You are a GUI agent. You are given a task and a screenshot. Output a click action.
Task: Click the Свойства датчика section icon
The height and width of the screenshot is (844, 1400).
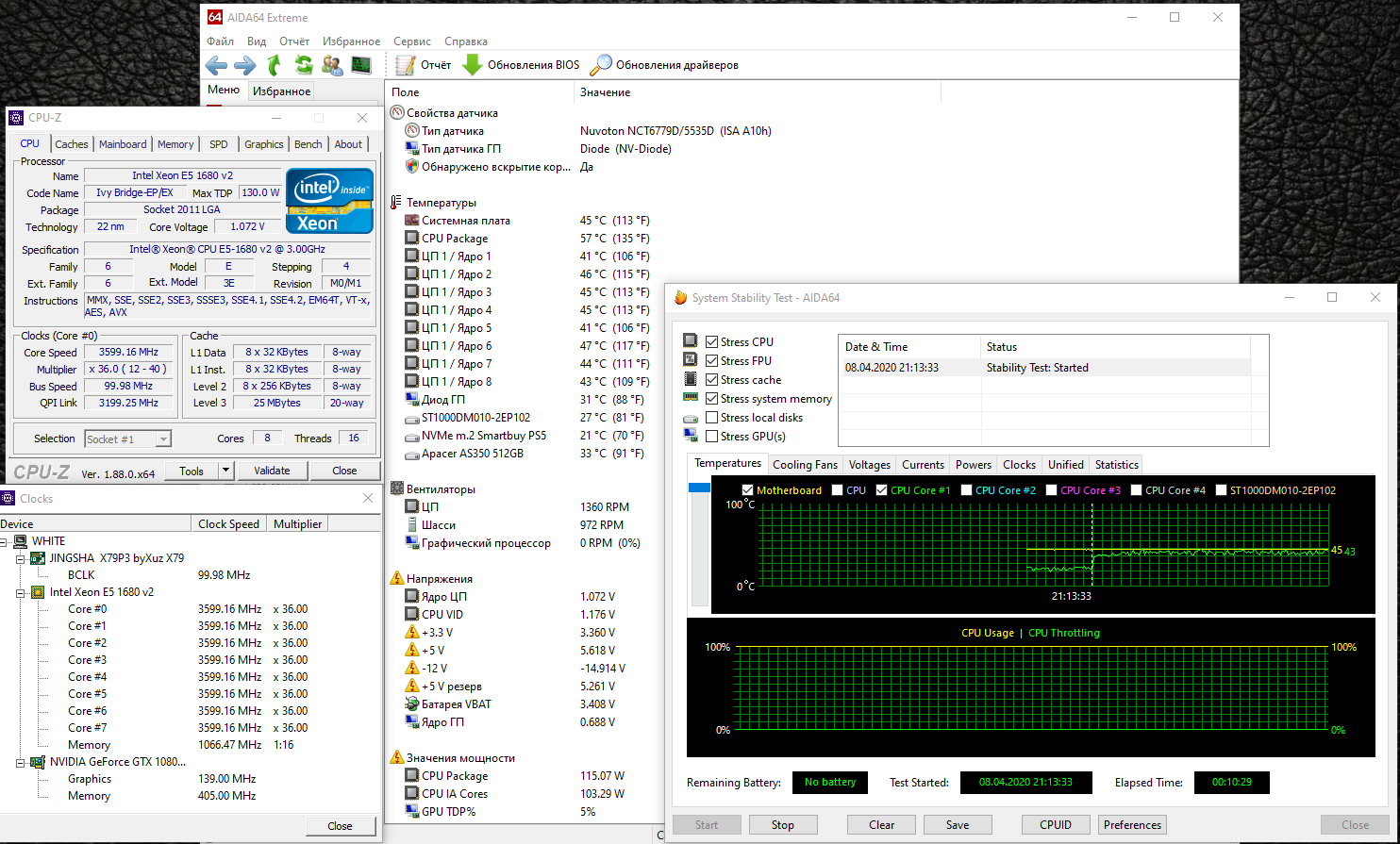coord(397,113)
